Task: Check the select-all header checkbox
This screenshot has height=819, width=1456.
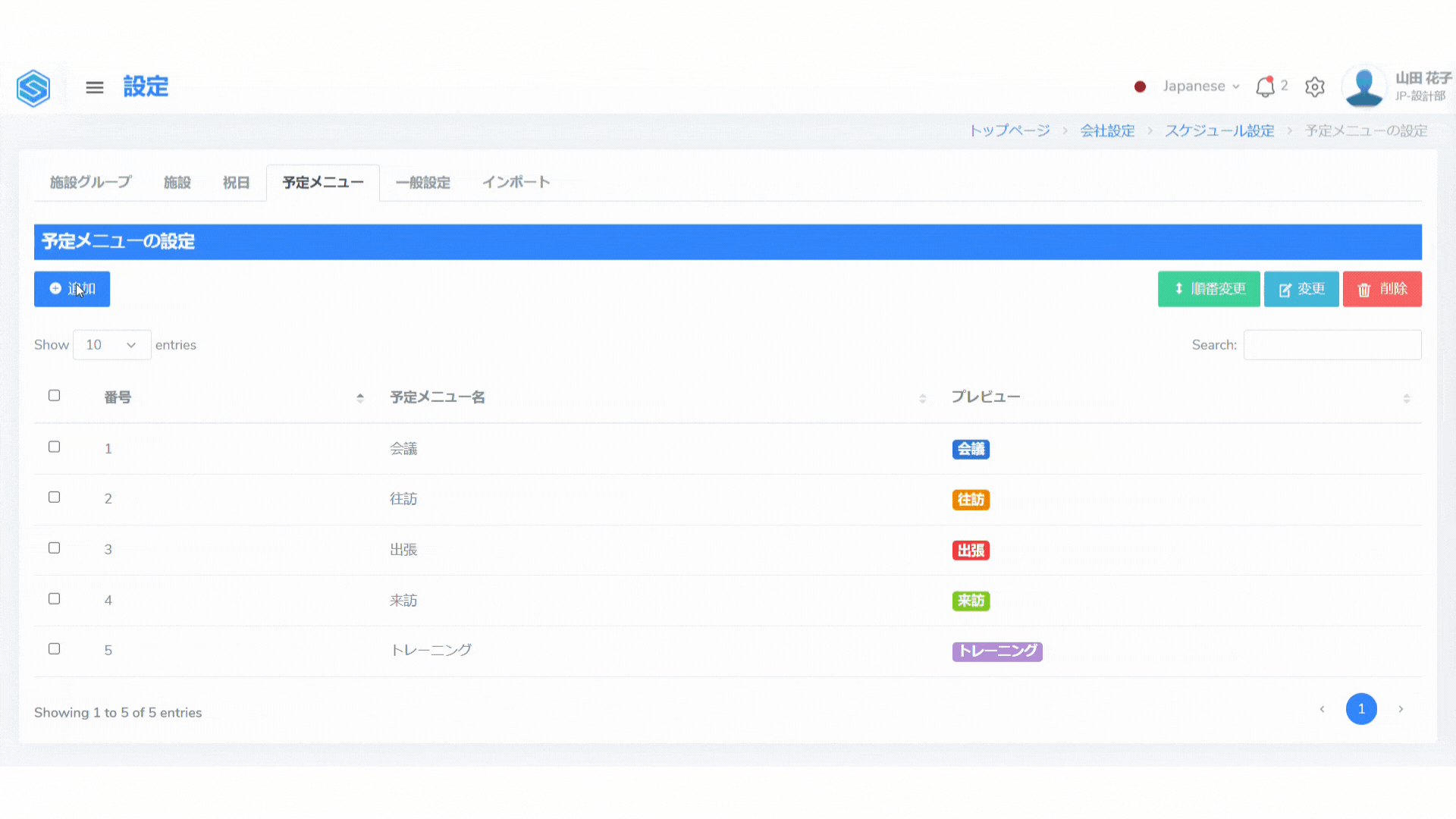Action: point(55,396)
